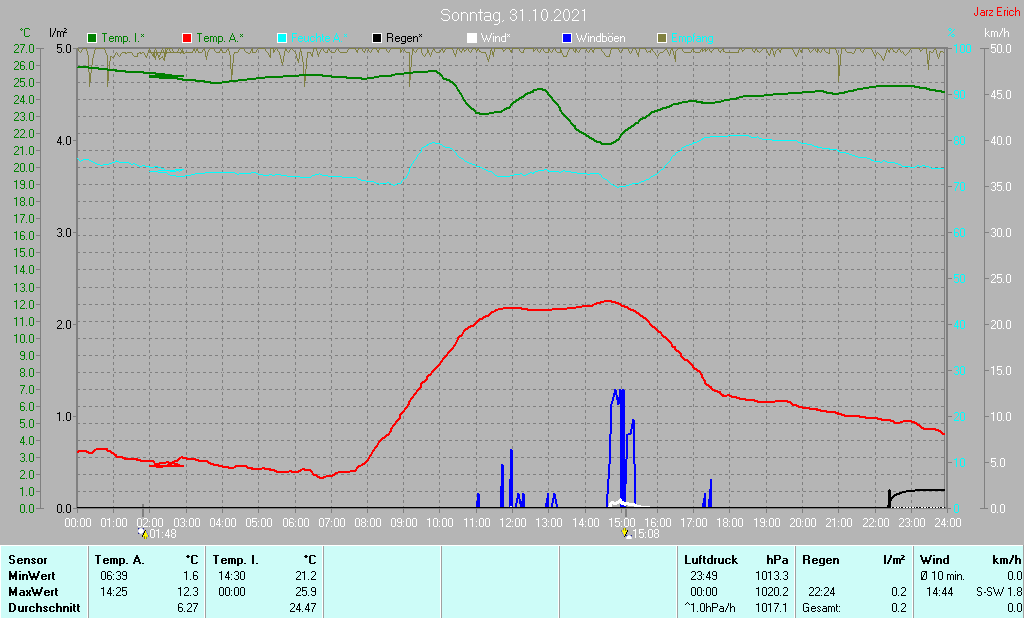The height and width of the screenshot is (618, 1024).
Task: Click the red Temp. A. legend swatch
Action: click(187, 39)
